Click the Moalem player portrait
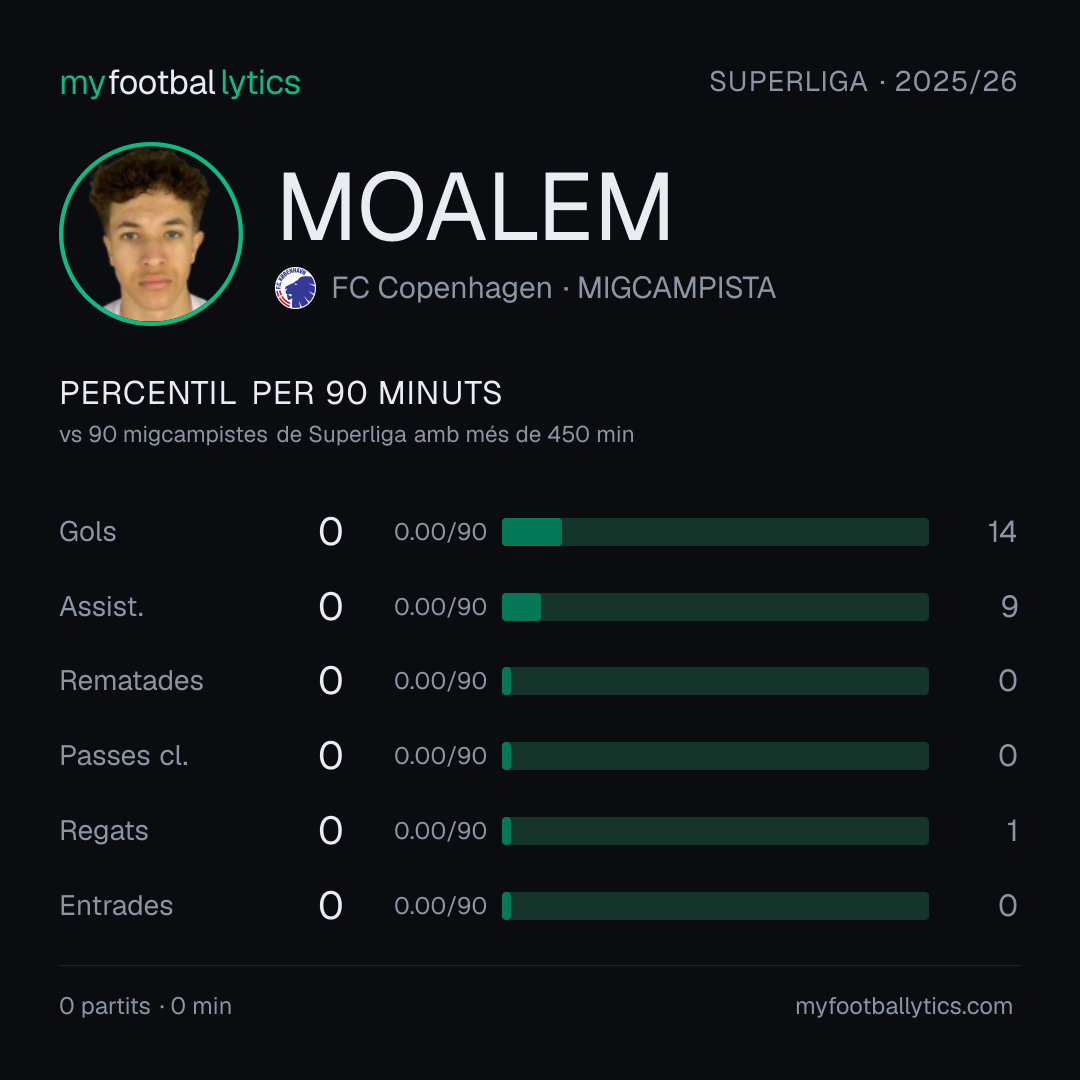This screenshot has height=1080, width=1080. [x=151, y=234]
